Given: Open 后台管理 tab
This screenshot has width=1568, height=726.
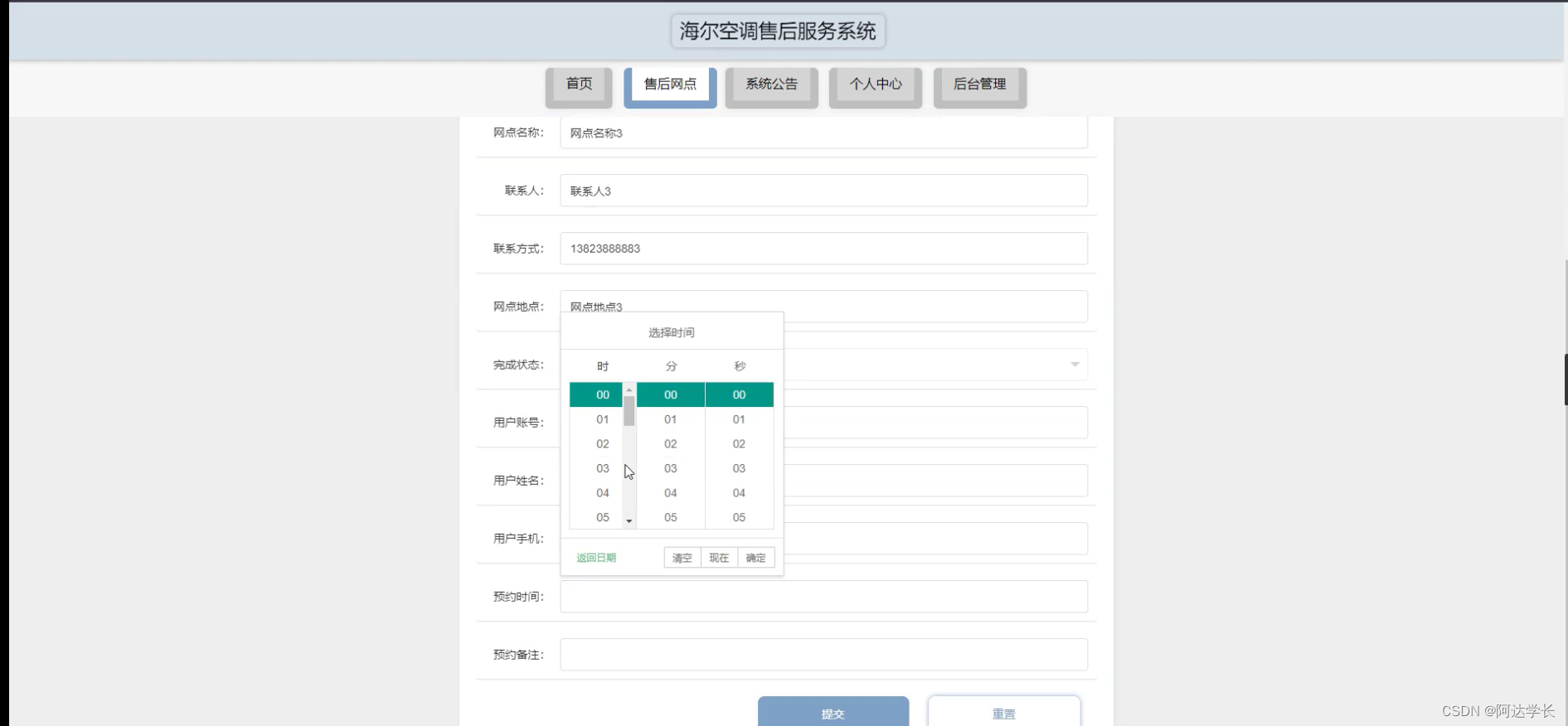Looking at the screenshot, I should (980, 87).
